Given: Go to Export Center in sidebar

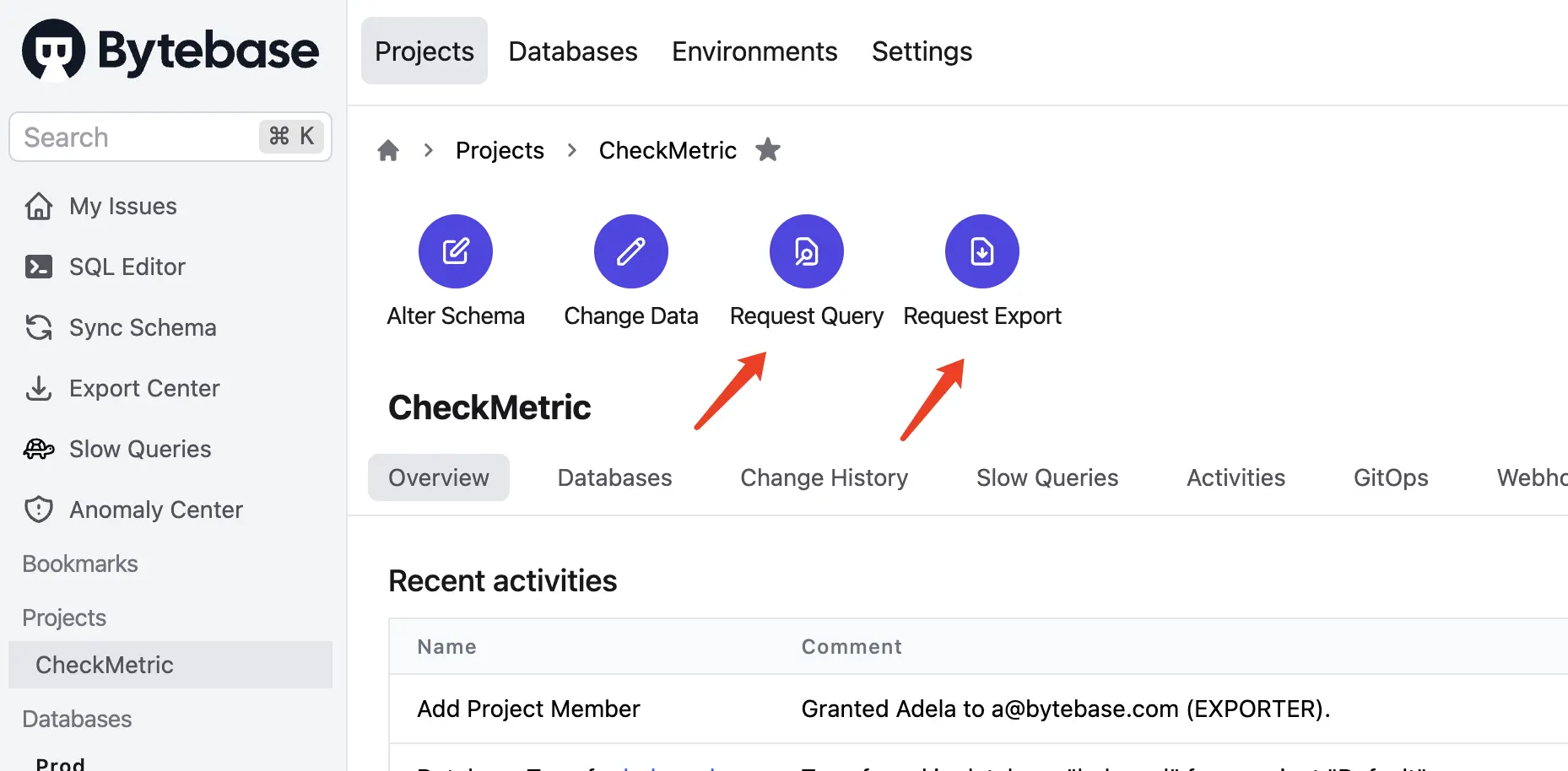Looking at the screenshot, I should pos(143,388).
